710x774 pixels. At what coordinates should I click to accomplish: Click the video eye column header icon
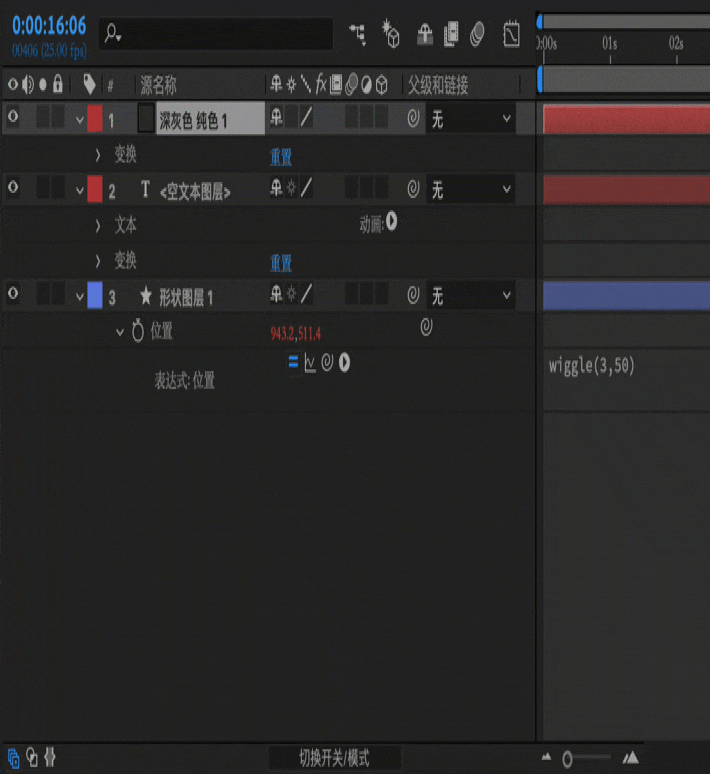pos(13,84)
